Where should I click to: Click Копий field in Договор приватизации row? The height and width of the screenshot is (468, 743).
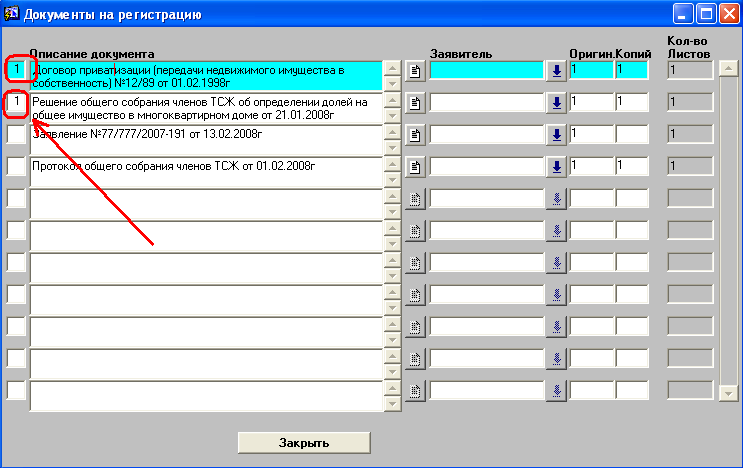pyautogui.click(x=632, y=70)
